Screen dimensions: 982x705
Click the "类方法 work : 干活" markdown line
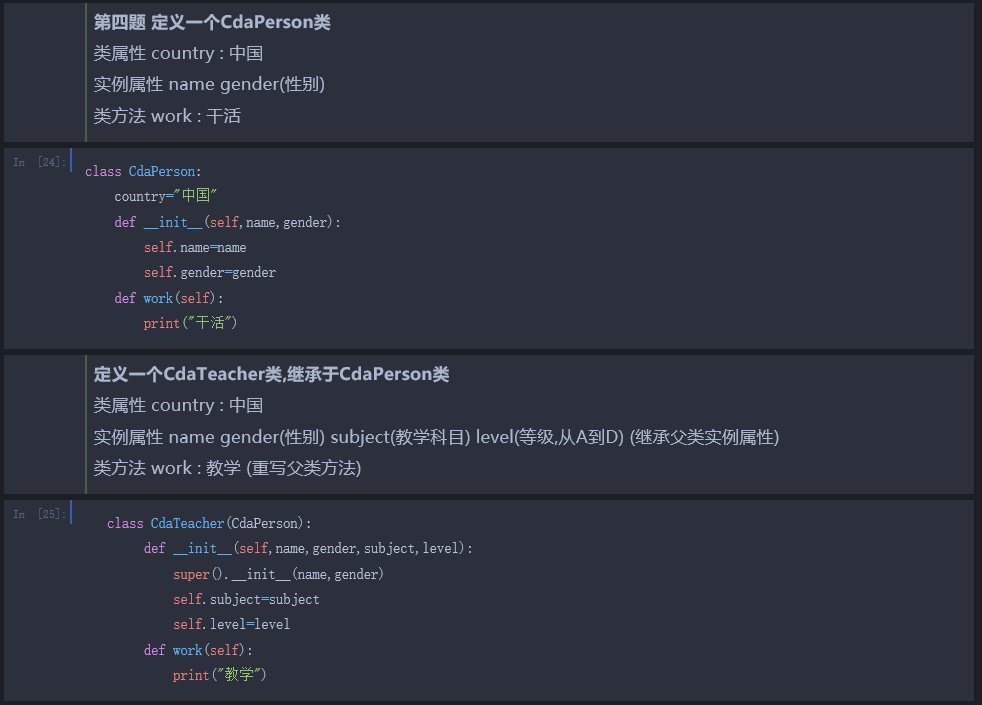(167, 116)
